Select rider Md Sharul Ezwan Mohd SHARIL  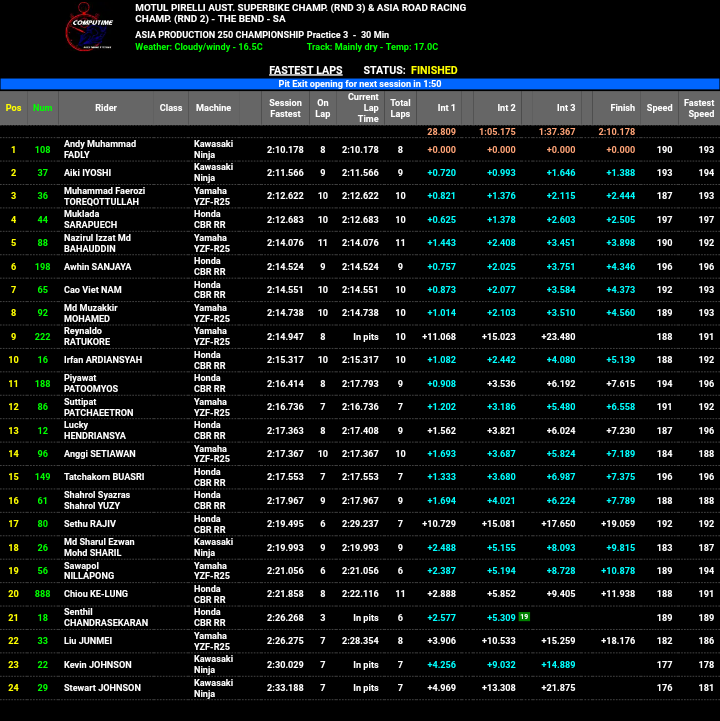tap(99, 547)
